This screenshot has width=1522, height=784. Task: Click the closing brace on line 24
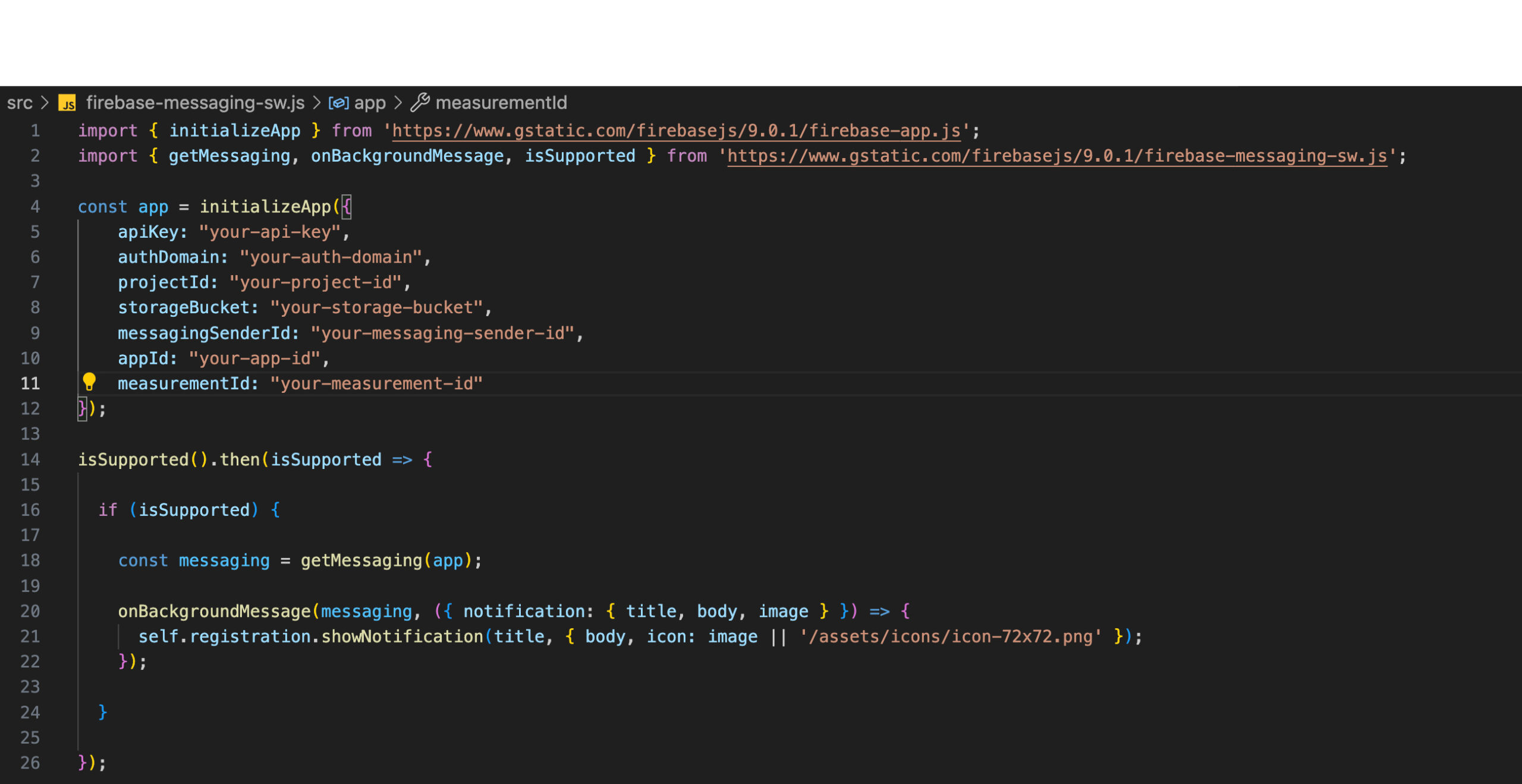pyautogui.click(x=103, y=712)
